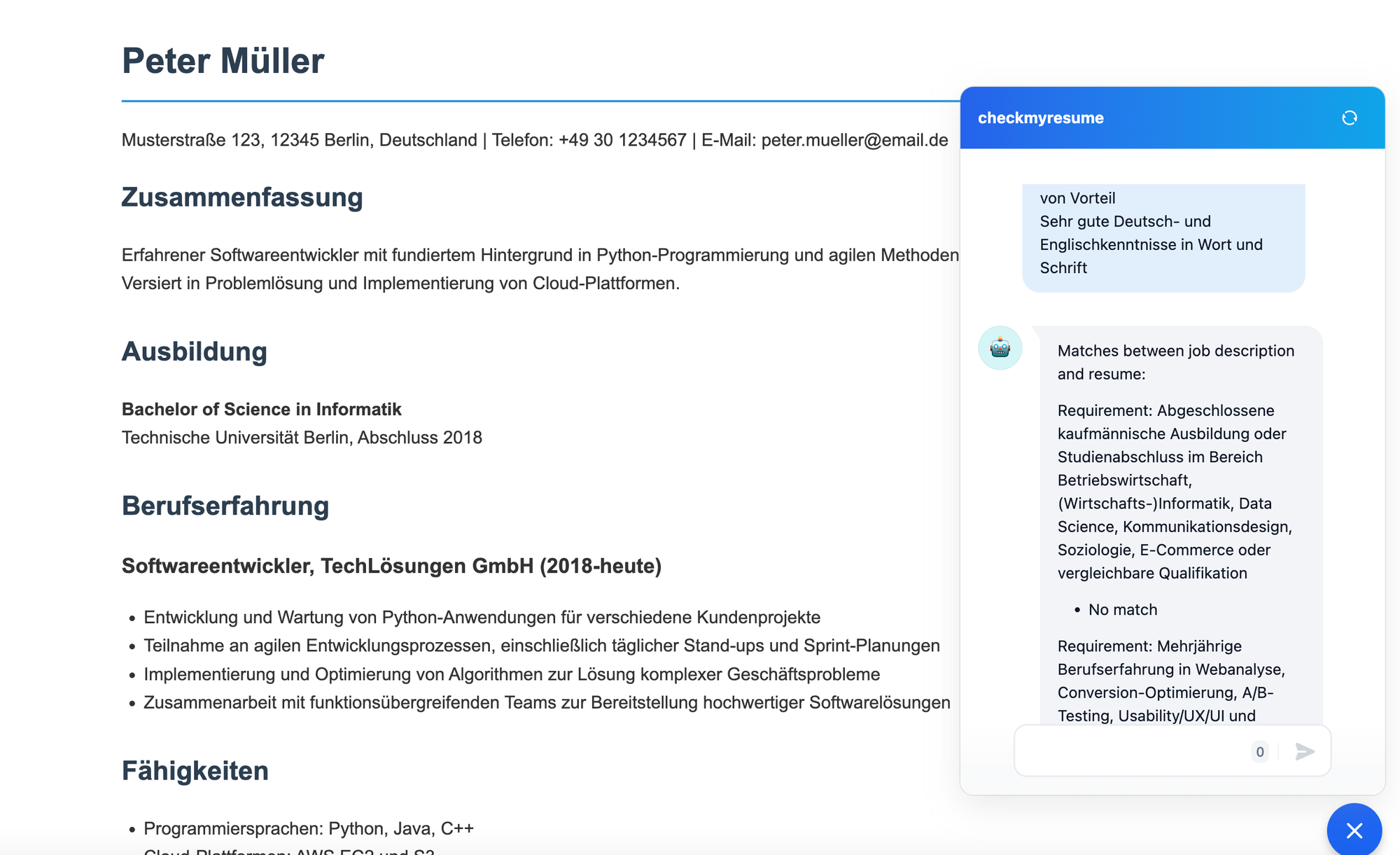1400x855 pixels.
Task: Click the robot avatar icon
Action: coord(1000,348)
